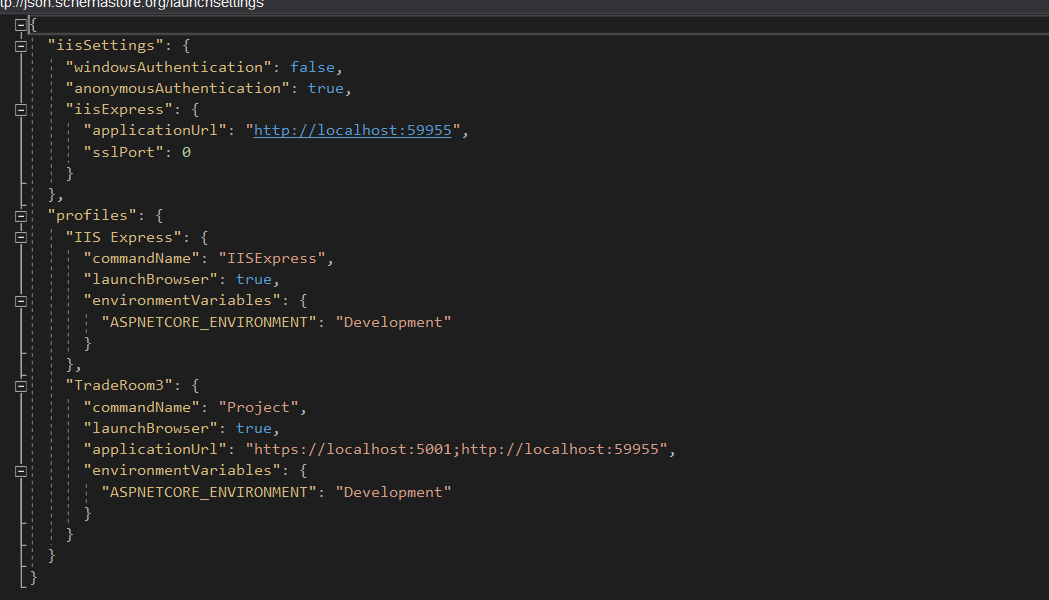Click the "profiles" key
The image size is (1049, 600).
click(x=92, y=215)
